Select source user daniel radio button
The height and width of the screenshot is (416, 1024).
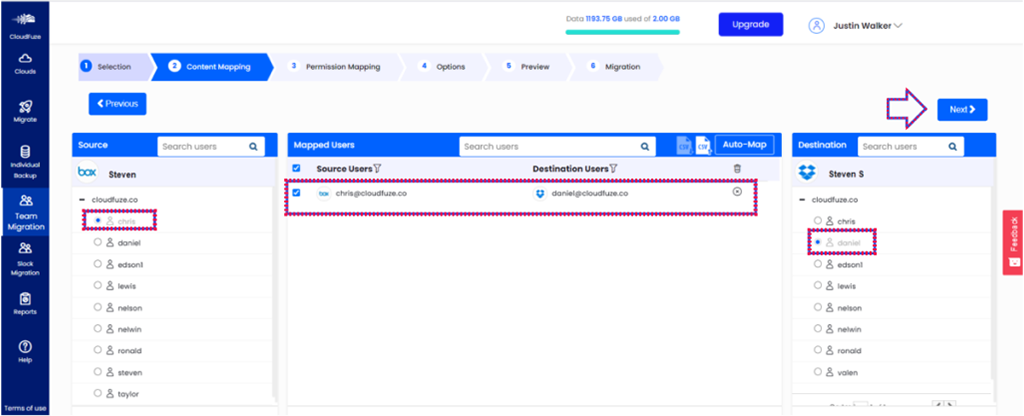tap(98, 242)
